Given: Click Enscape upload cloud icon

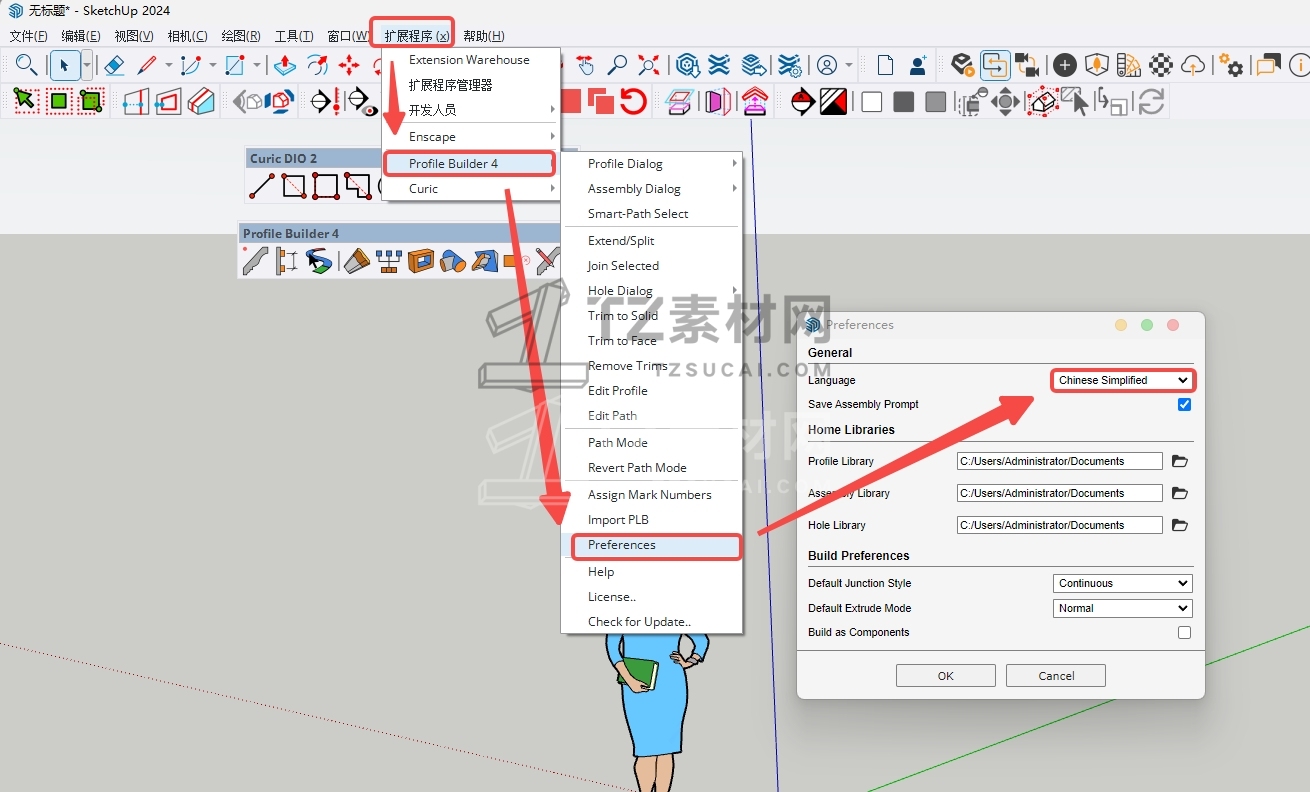Looking at the screenshot, I should pos(1193,66).
